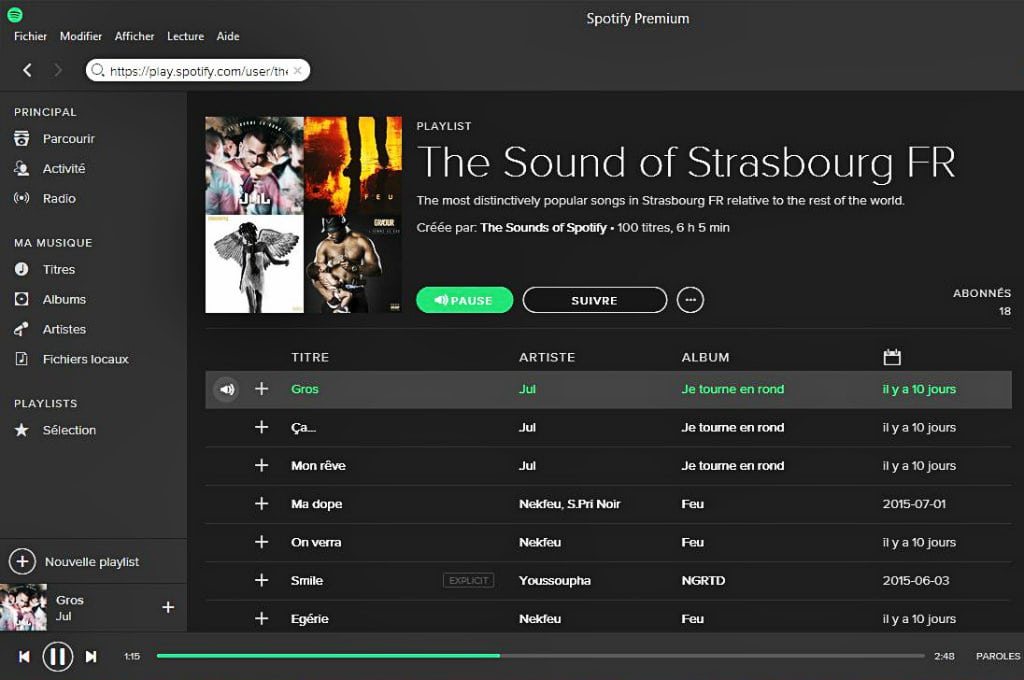Click the green PAUSE button
The width and height of the screenshot is (1024, 680).
[464, 300]
